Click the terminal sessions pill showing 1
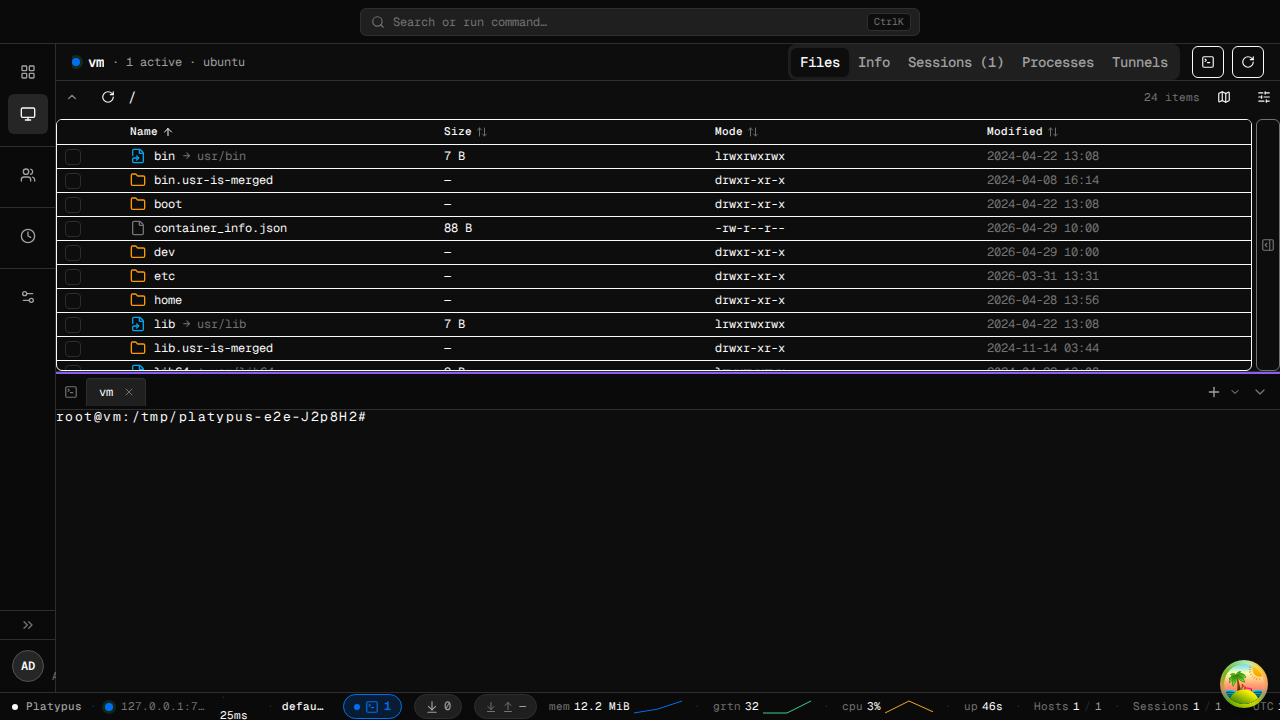Image resolution: width=1280 pixels, height=720 pixels. tap(372, 706)
